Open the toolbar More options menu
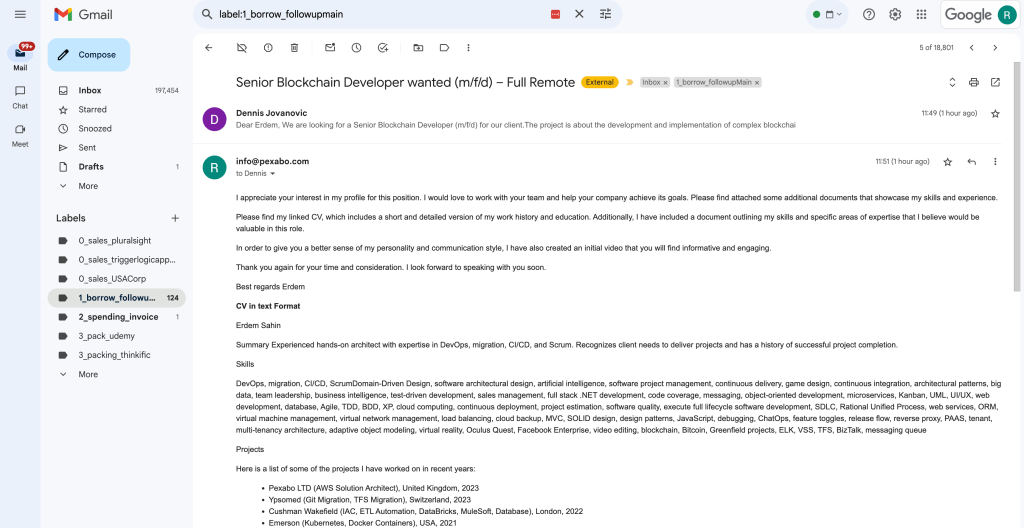The width and height of the screenshot is (1024, 528). [468, 48]
